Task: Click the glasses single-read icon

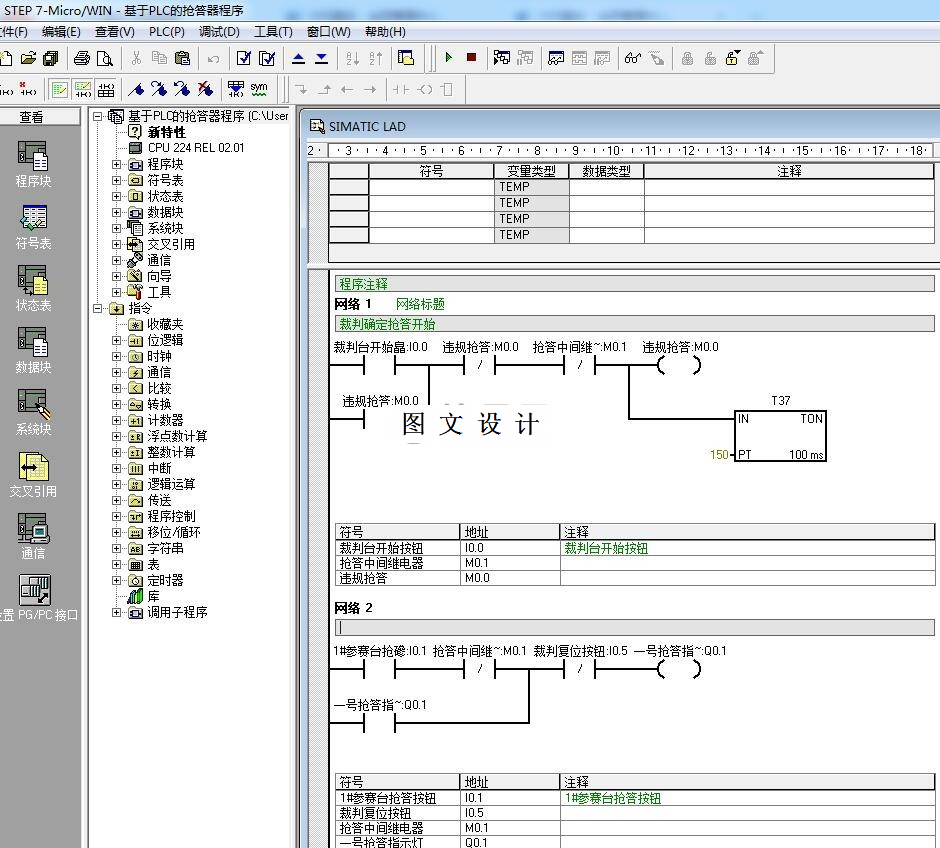Action: [x=633, y=58]
